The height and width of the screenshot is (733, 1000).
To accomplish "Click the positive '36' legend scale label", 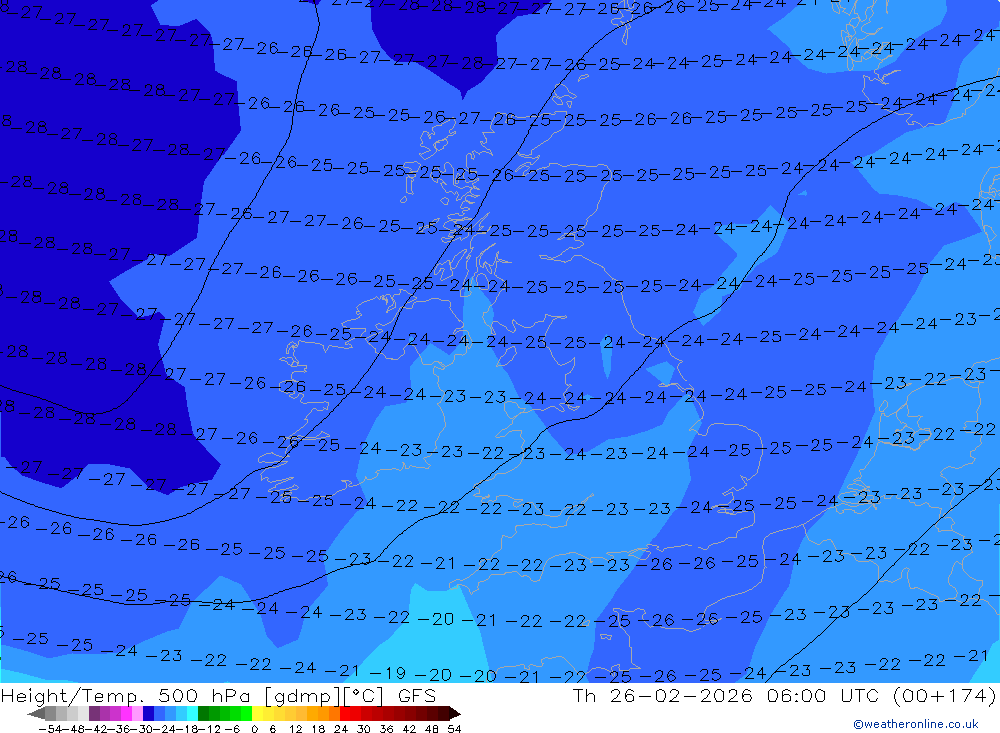I will coord(386,729).
